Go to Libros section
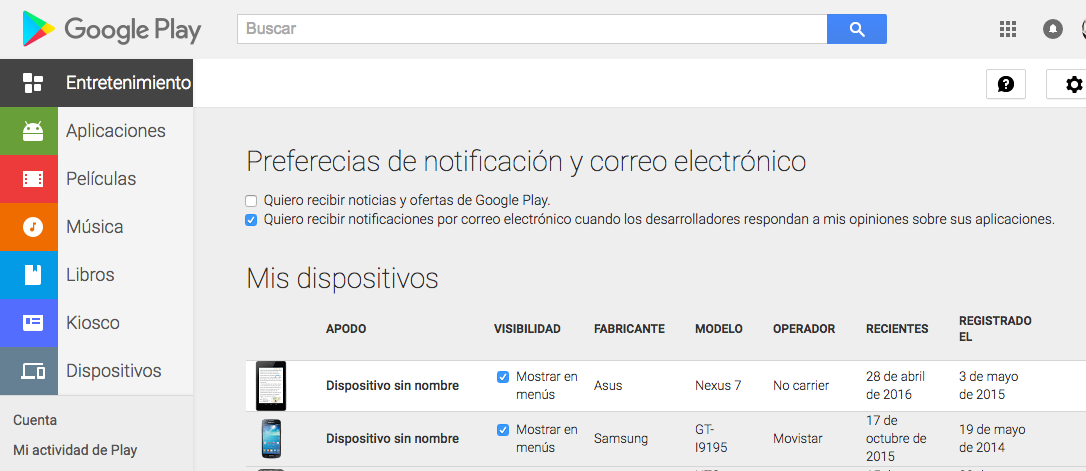1086x471 pixels. [x=90, y=274]
